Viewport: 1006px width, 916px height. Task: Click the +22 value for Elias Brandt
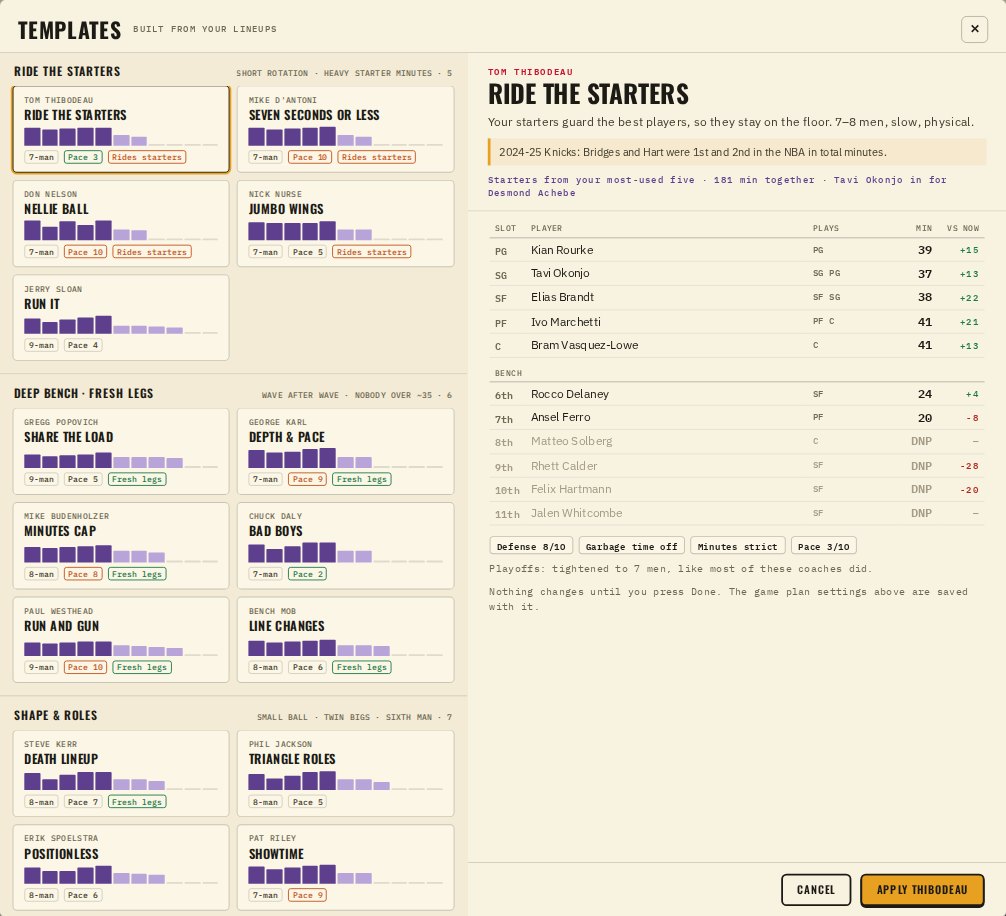(969, 298)
